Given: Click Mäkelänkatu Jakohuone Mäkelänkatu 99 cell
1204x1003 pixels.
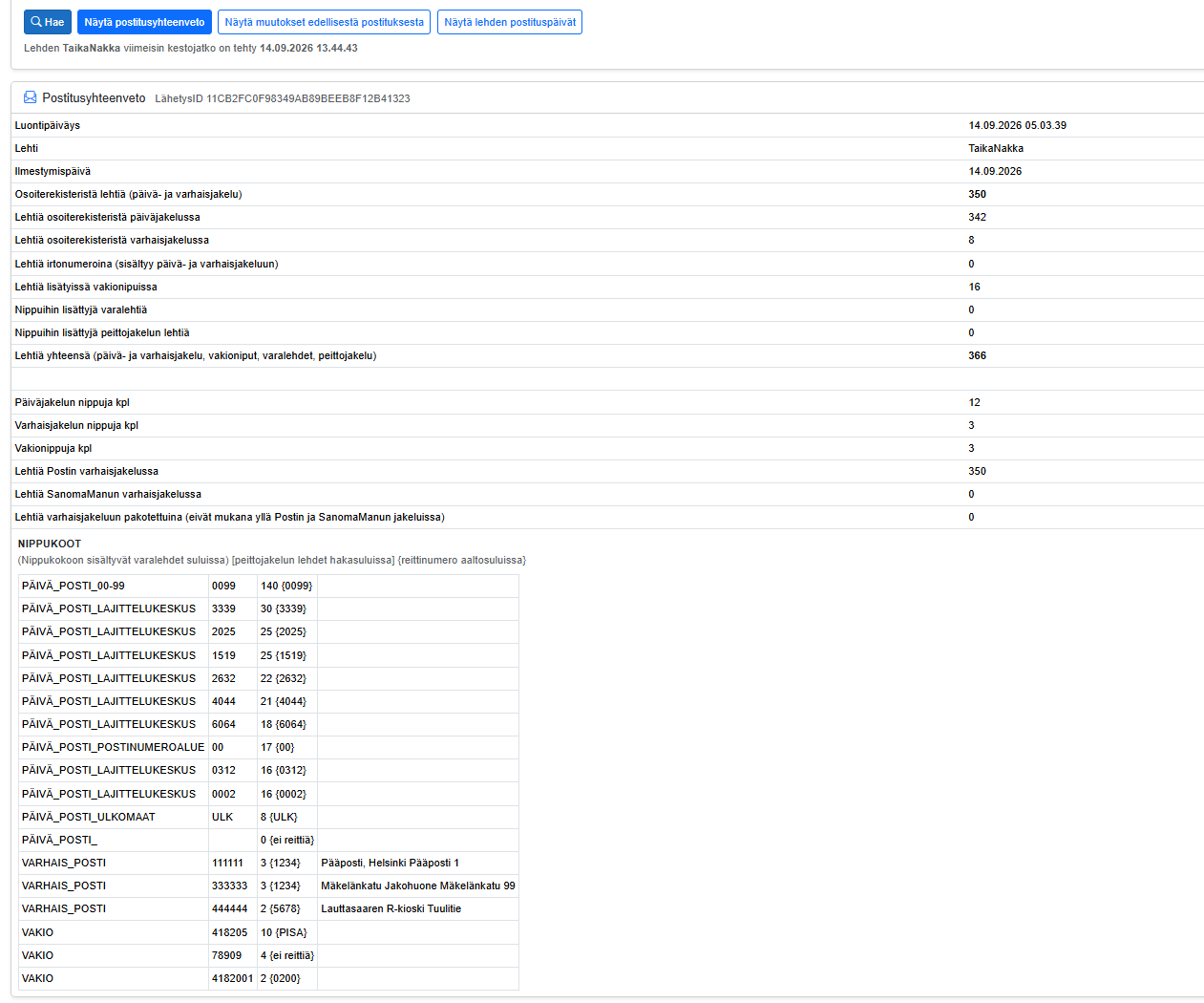Looking at the screenshot, I should (418, 886).
